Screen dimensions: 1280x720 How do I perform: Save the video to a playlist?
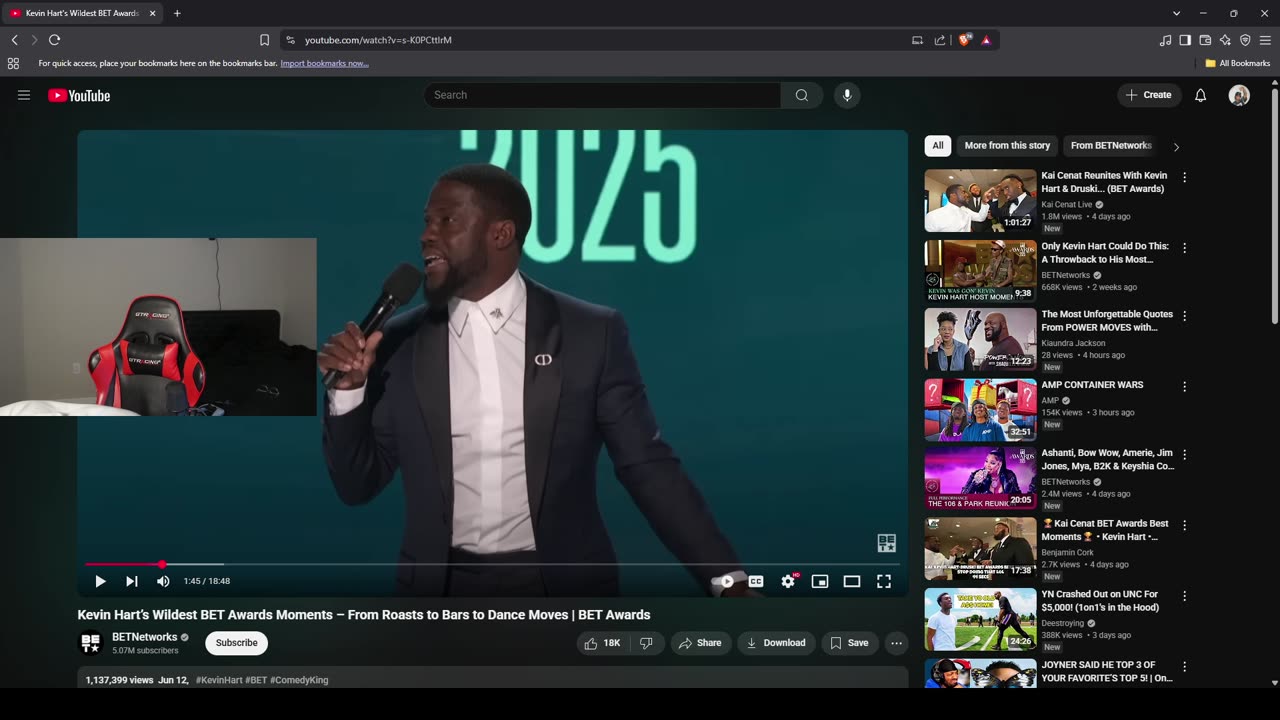point(849,643)
